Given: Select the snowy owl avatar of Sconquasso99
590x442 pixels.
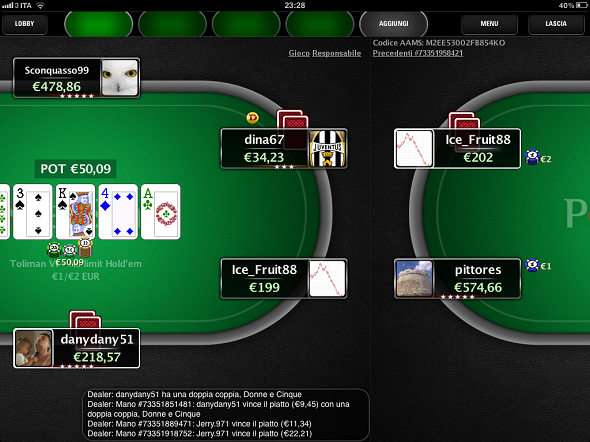Looking at the screenshot, I should pos(120,77).
